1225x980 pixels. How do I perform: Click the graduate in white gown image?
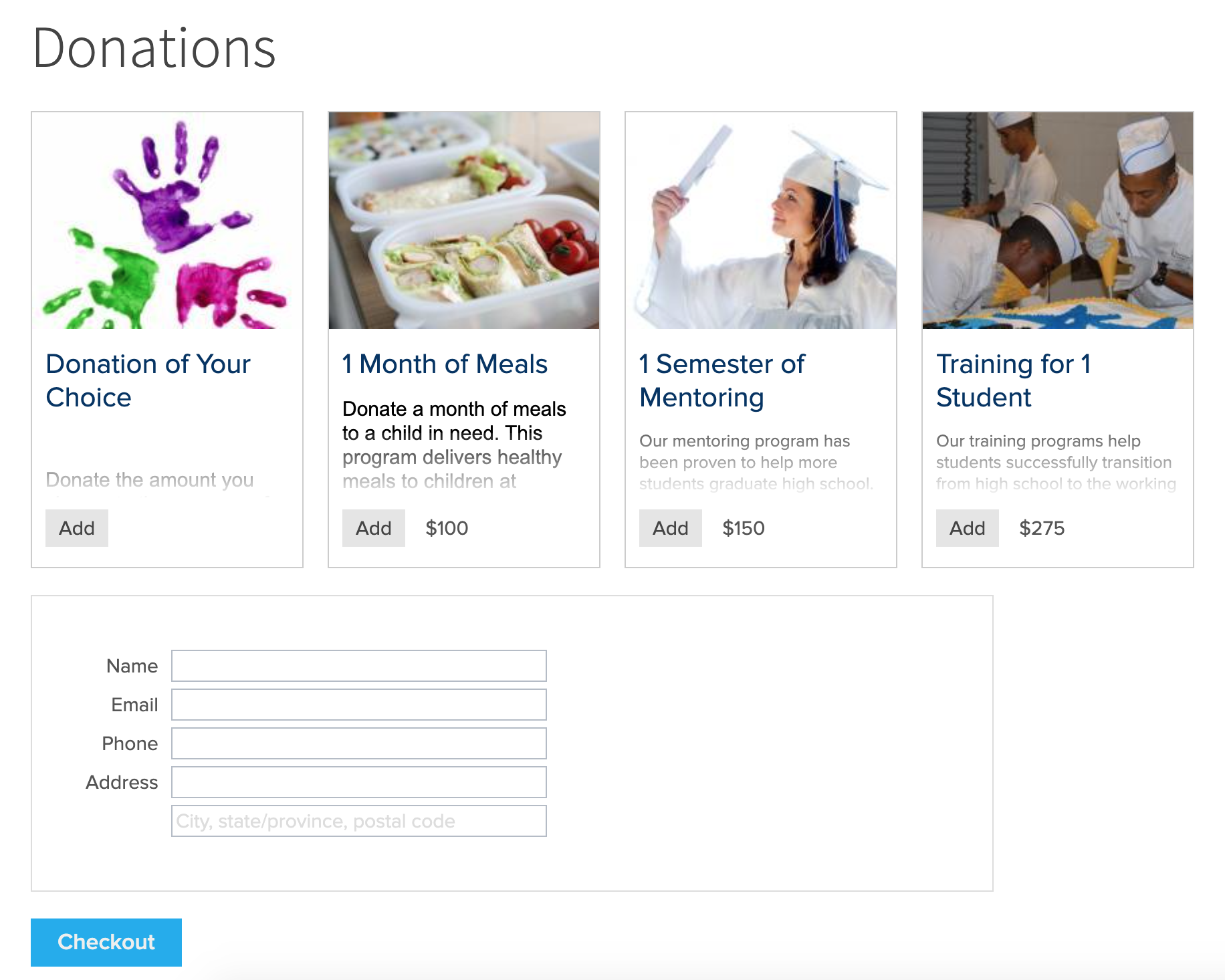tap(761, 221)
